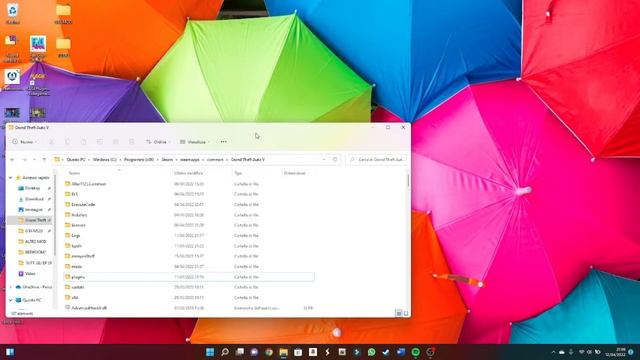Click Programmi (x86) breadcrumb
The height and width of the screenshot is (360, 640).
click(x=139, y=160)
